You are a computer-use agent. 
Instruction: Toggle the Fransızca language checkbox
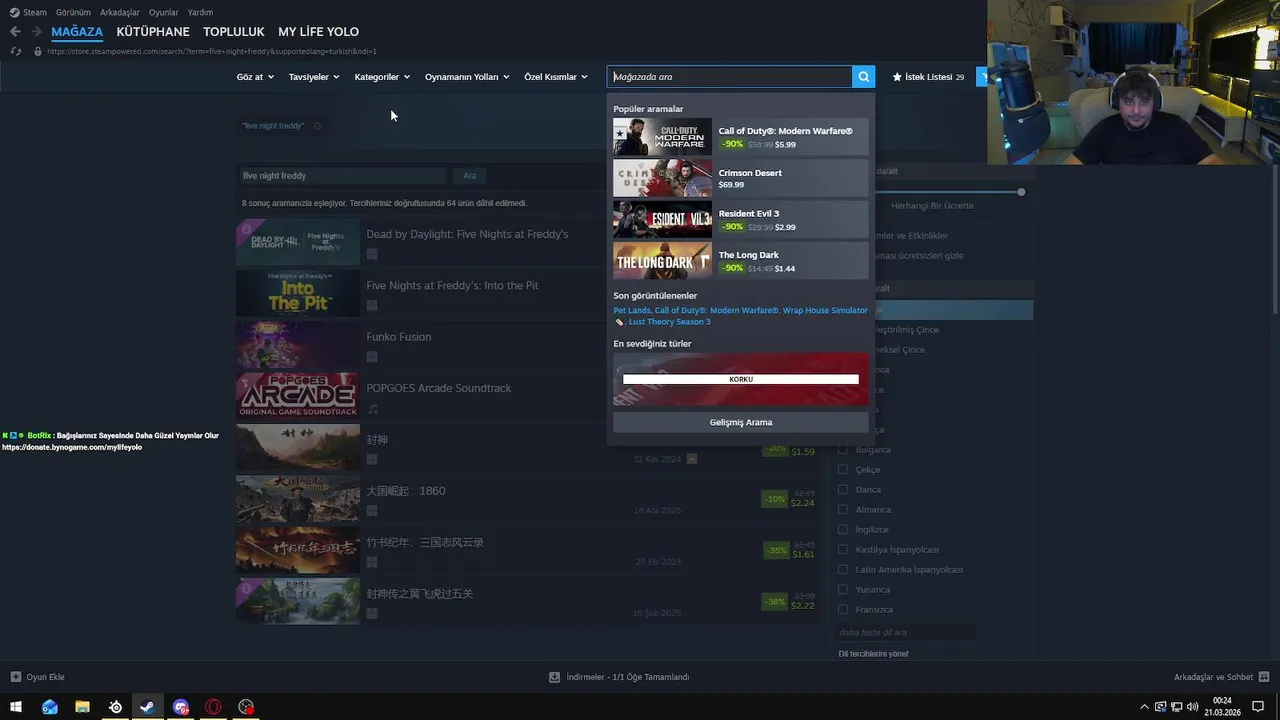click(x=843, y=610)
